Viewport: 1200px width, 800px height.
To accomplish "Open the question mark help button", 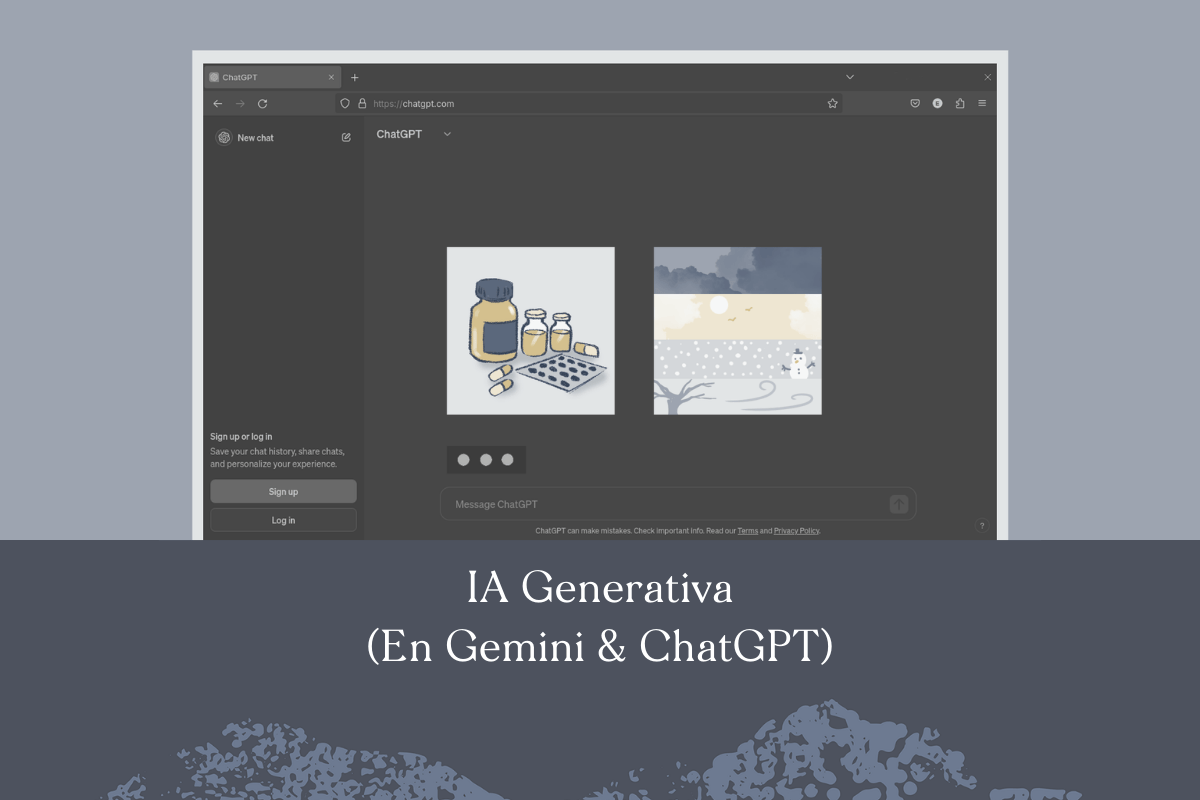I will click(982, 525).
